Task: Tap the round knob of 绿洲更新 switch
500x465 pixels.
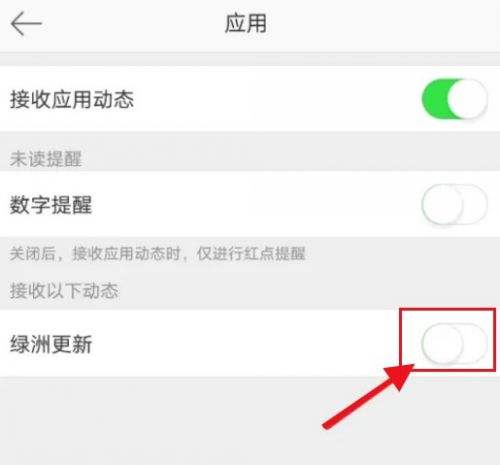Action: tap(442, 343)
